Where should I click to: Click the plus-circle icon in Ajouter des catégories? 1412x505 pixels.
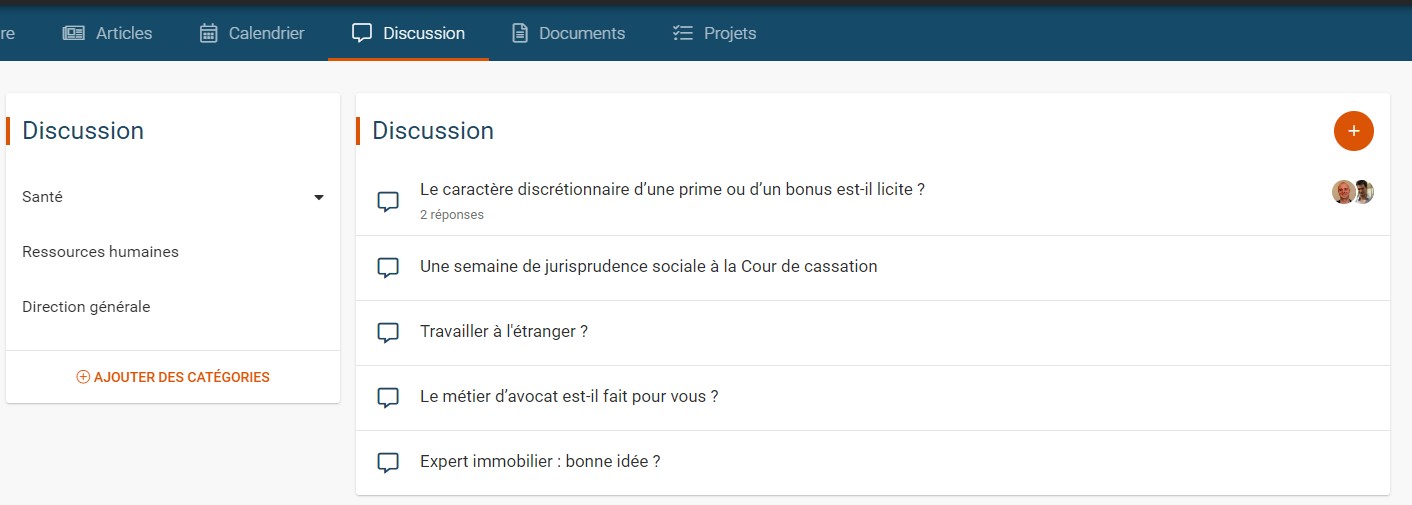click(83, 377)
